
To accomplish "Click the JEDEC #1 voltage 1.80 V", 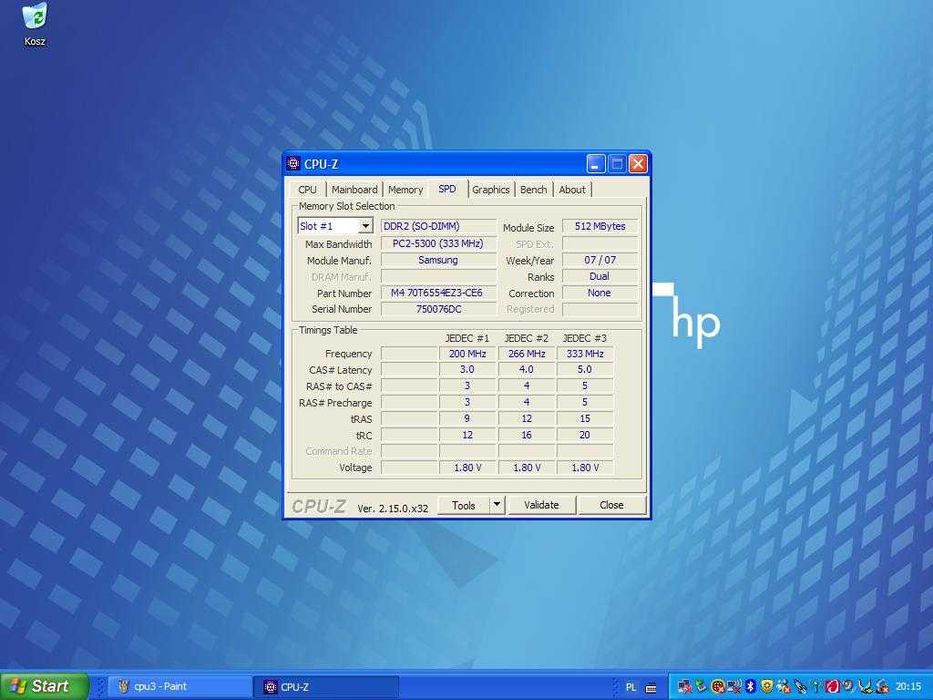I will (467, 468).
